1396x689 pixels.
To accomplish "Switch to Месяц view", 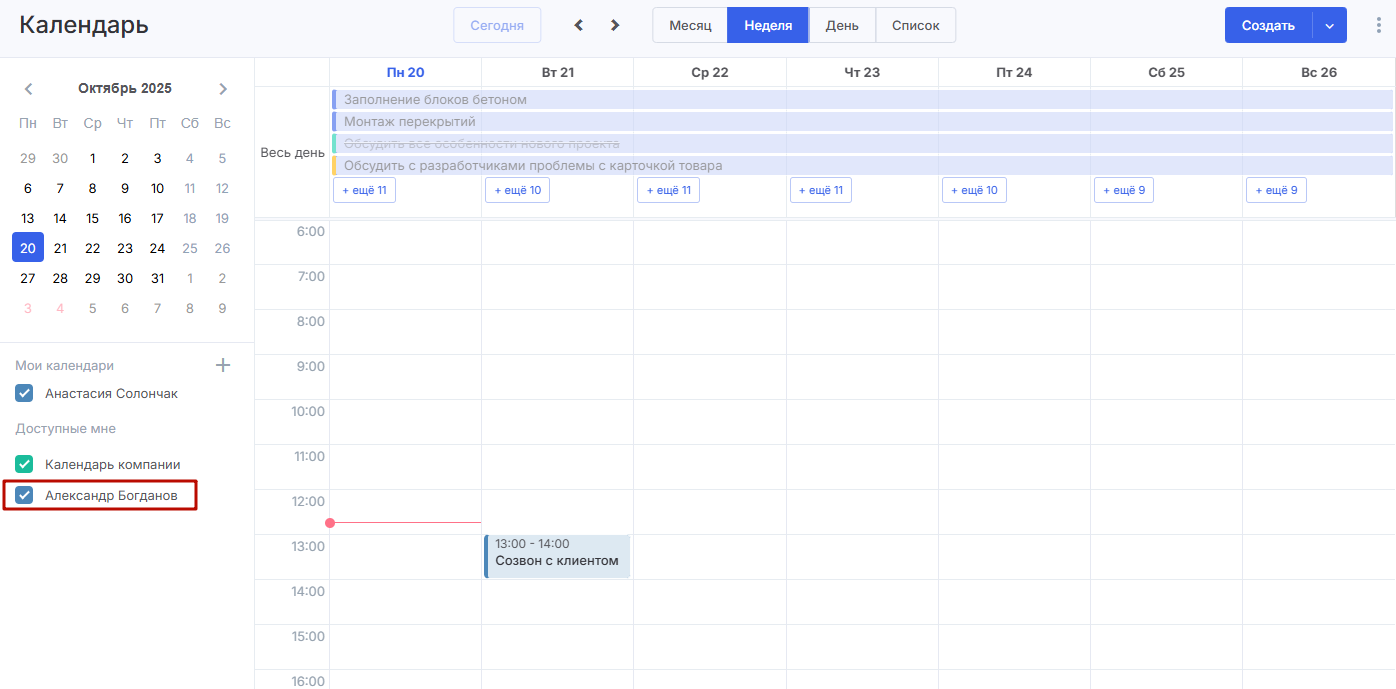I will click(690, 26).
